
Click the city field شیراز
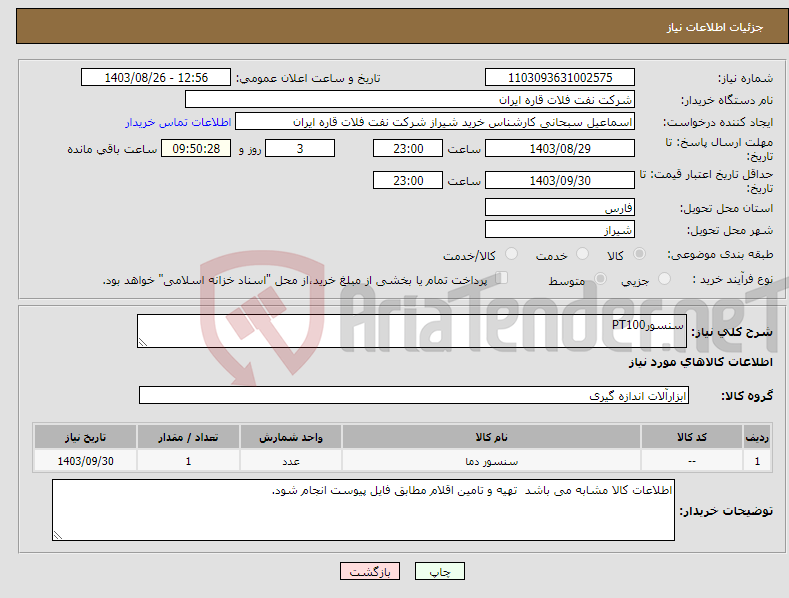pyautogui.click(x=560, y=230)
